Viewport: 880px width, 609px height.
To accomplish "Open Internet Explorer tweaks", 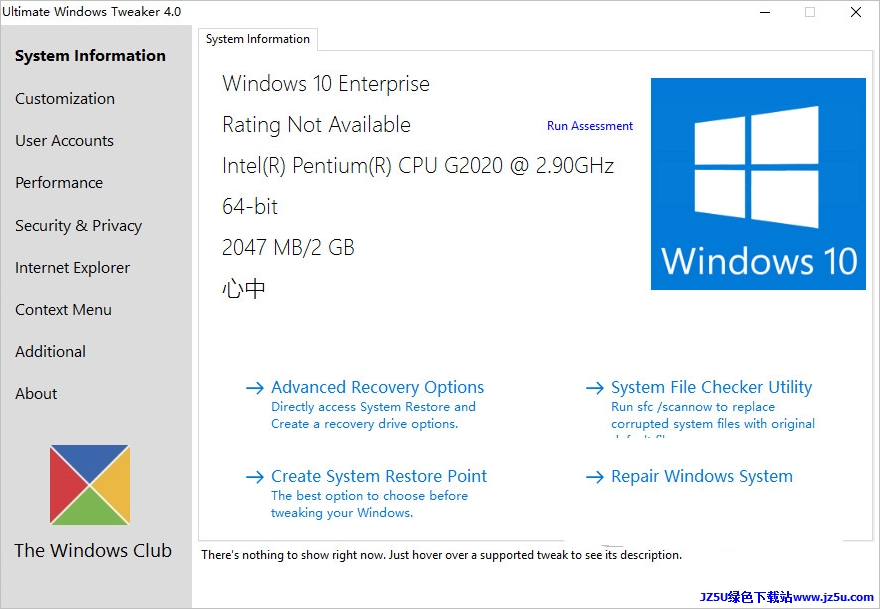I will tap(72, 268).
